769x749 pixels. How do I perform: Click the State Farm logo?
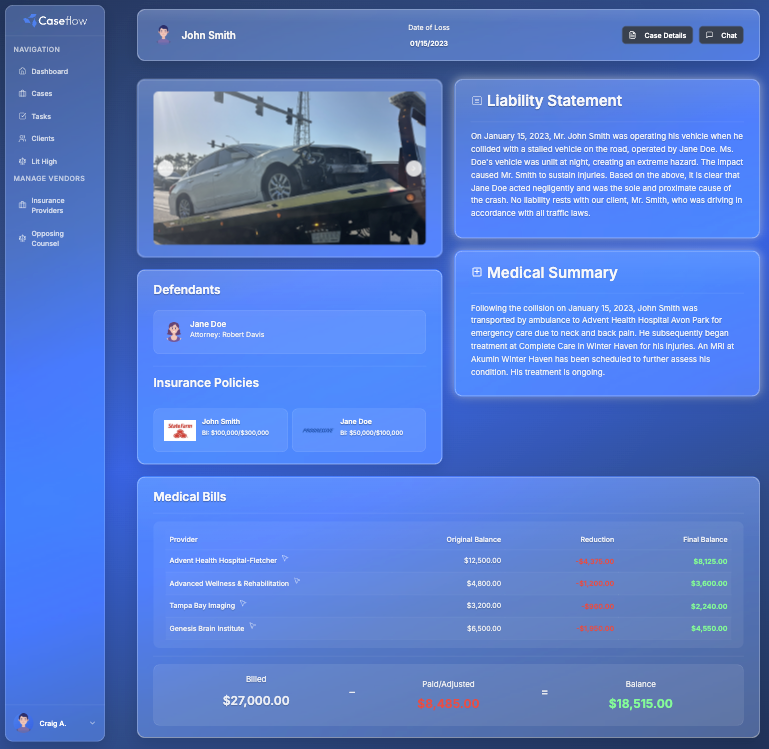(x=179, y=430)
